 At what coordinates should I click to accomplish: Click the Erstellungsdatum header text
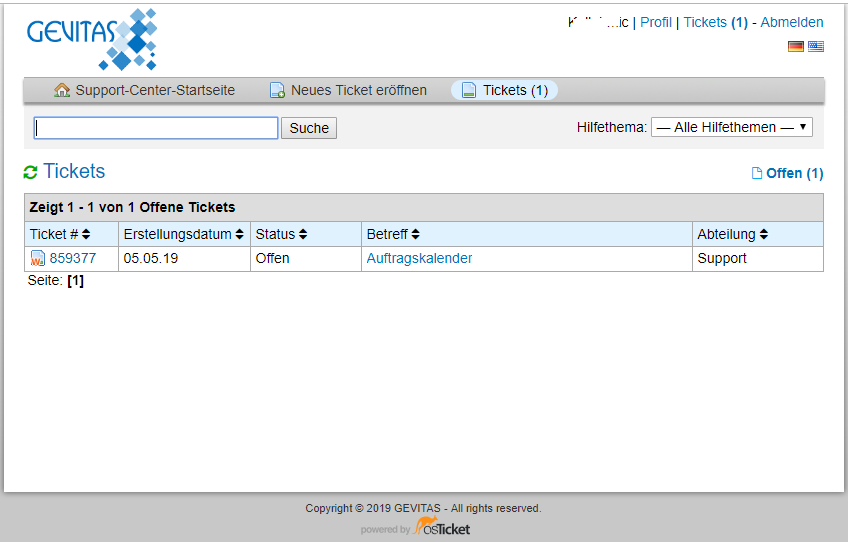tap(177, 234)
